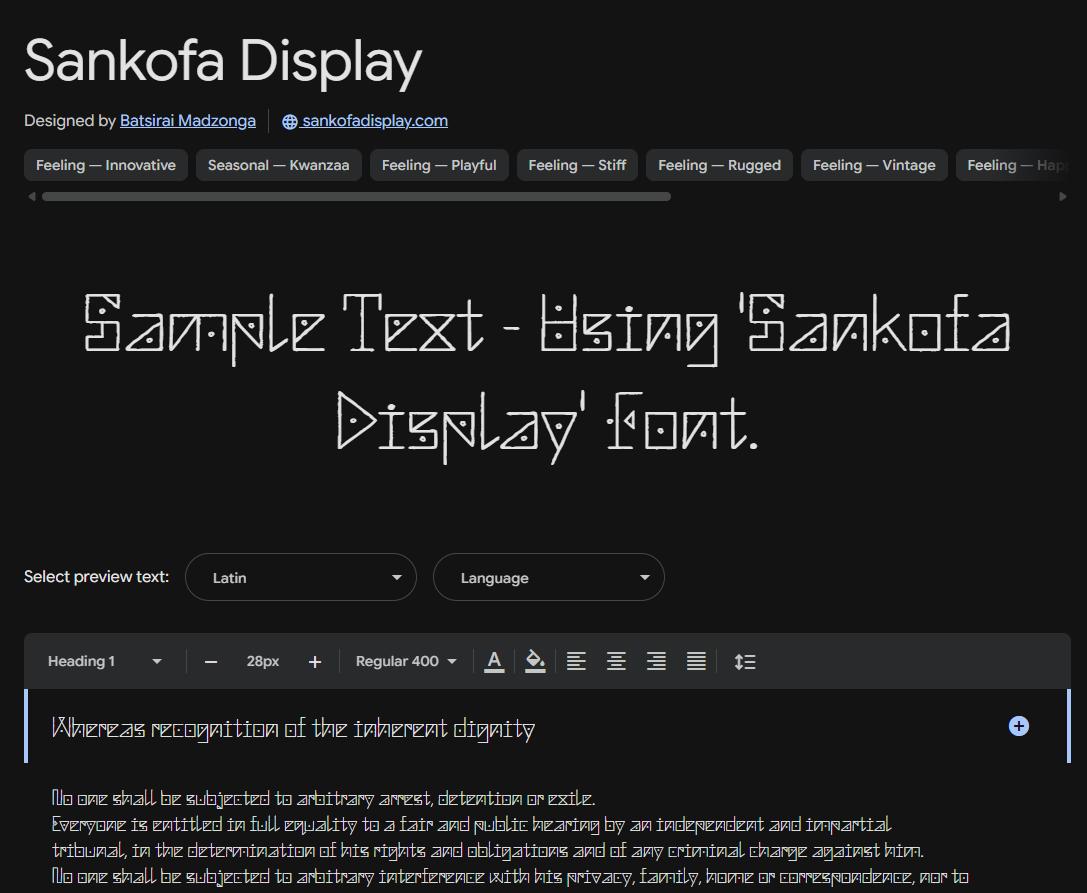Viewport: 1087px width, 893px height.
Task: Click the blue plus icon on the heading row
Action: pos(1018,726)
